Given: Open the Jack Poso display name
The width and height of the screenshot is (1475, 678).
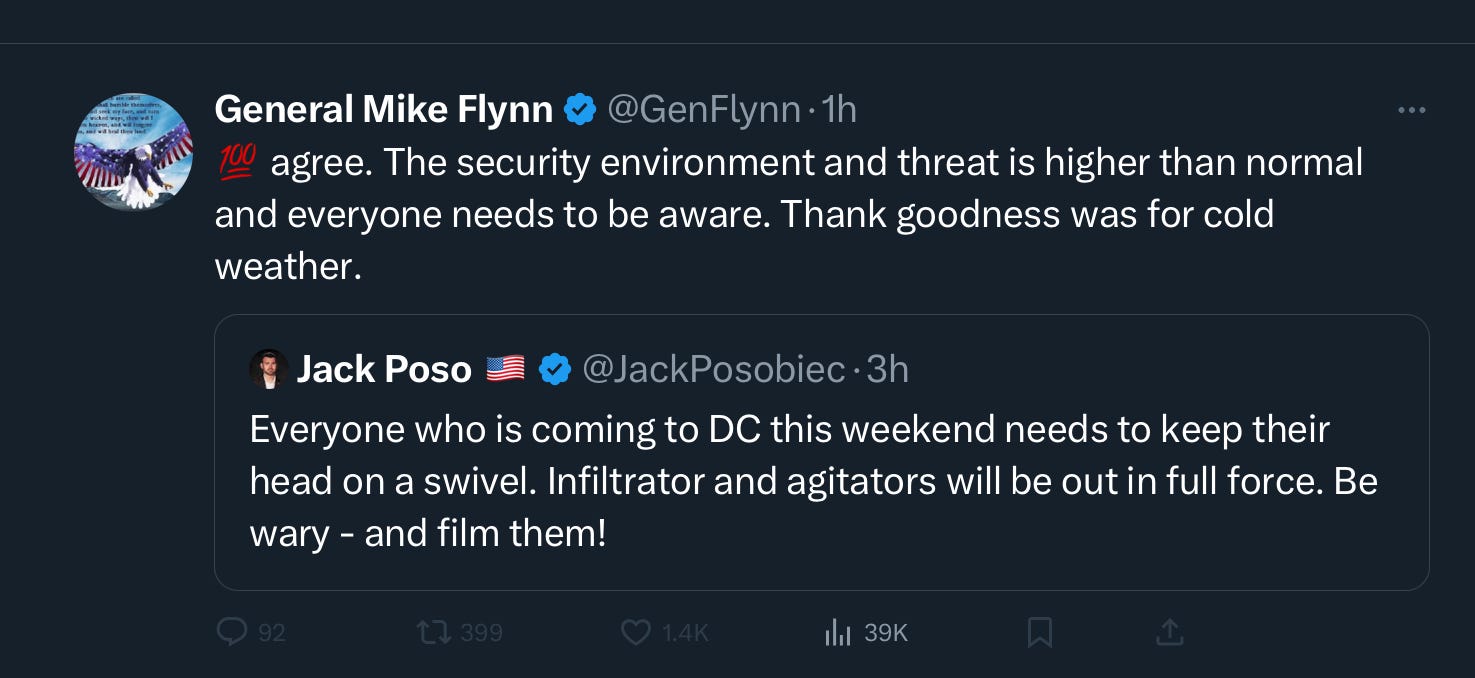Looking at the screenshot, I should [x=384, y=371].
